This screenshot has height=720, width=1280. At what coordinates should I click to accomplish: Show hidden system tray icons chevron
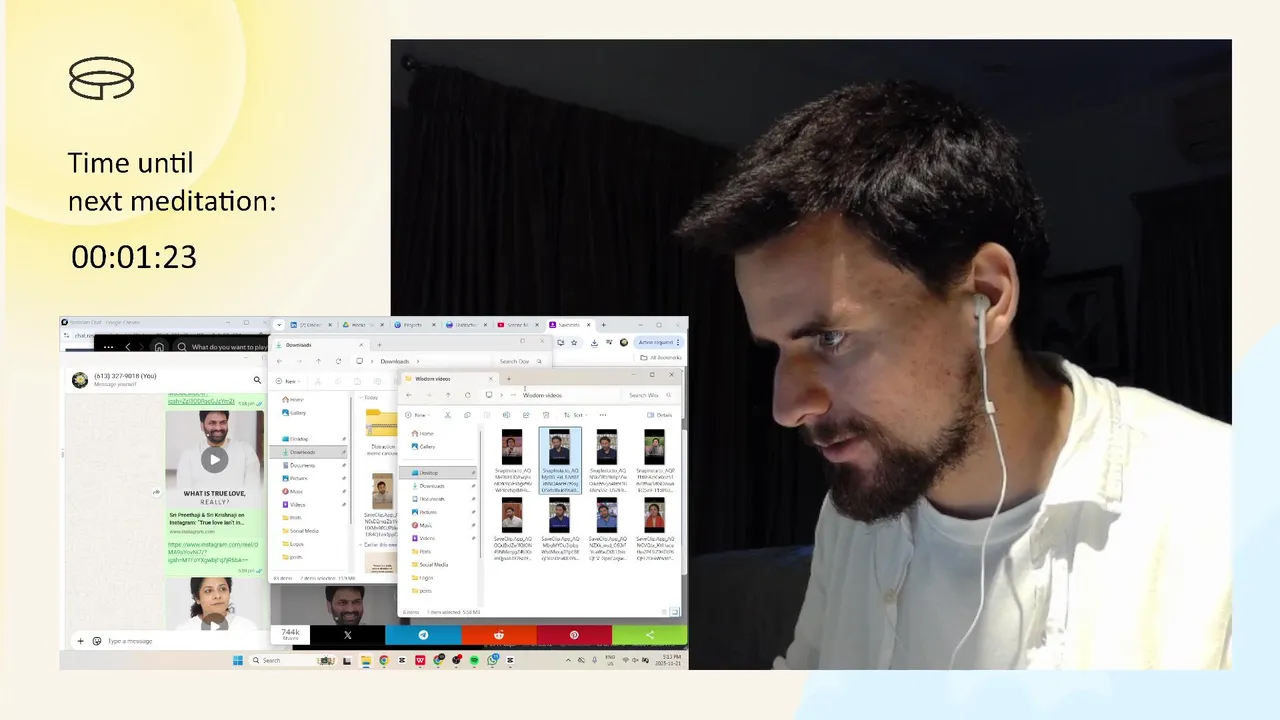click(x=569, y=660)
